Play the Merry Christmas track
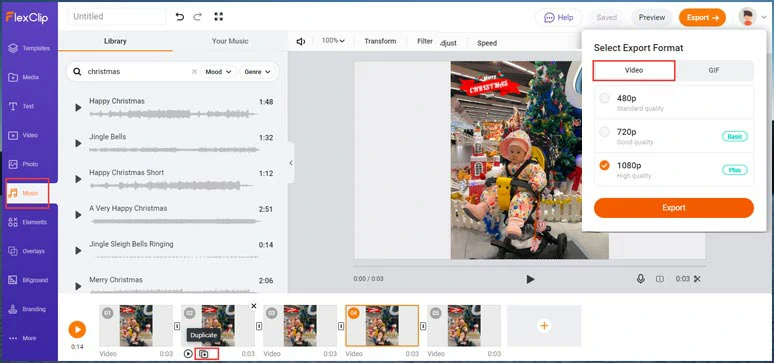 [78, 286]
